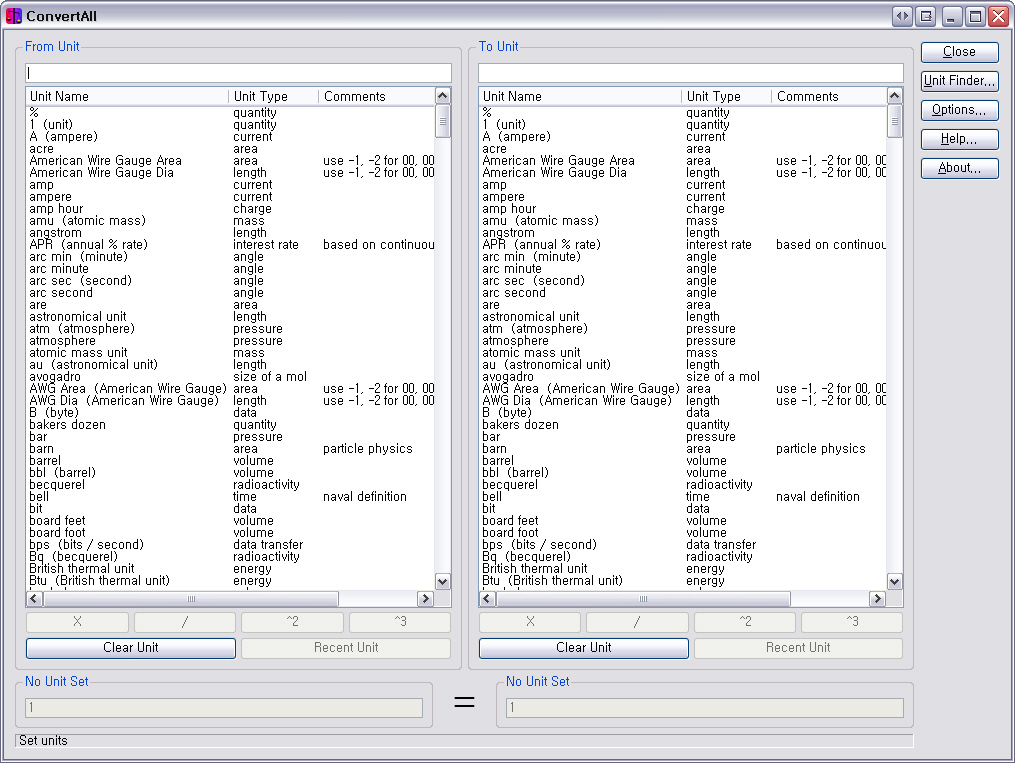Click scroll down arrow in To Unit list
This screenshot has height=763, width=1015.
point(895,581)
